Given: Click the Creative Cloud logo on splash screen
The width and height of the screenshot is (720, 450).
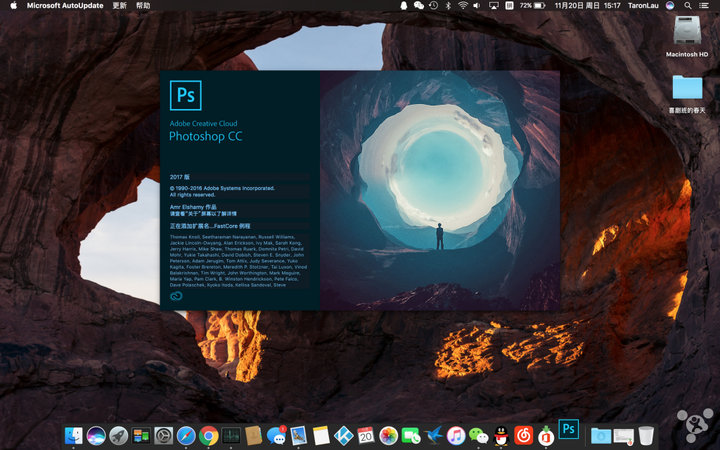Looking at the screenshot, I should (x=176, y=296).
